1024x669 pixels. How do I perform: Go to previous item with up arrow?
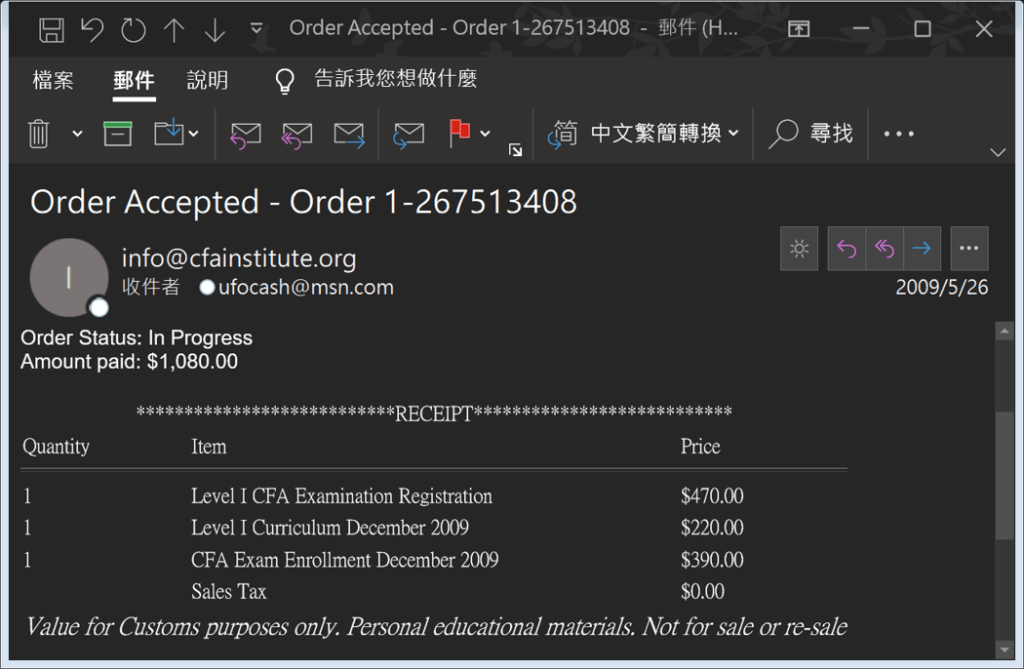coord(174,29)
